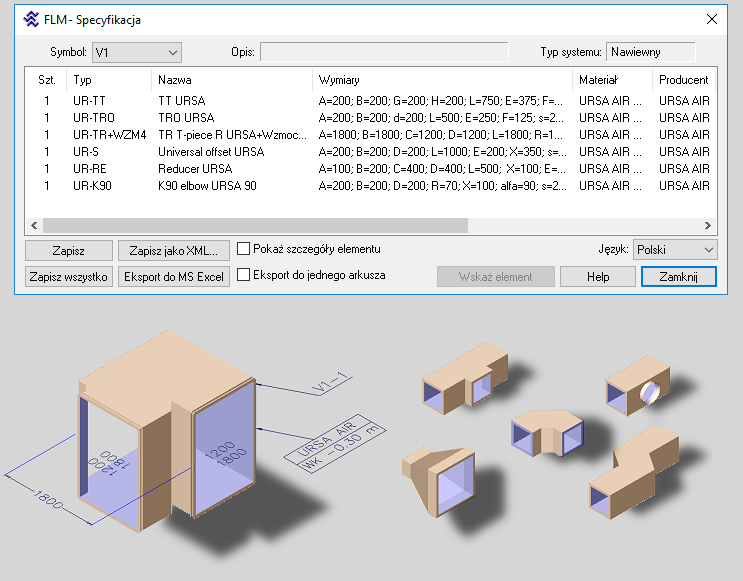The width and height of the screenshot is (743, 581).
Task: Select the UR-TR+WZM4 list row
Action: pos(109,134)
